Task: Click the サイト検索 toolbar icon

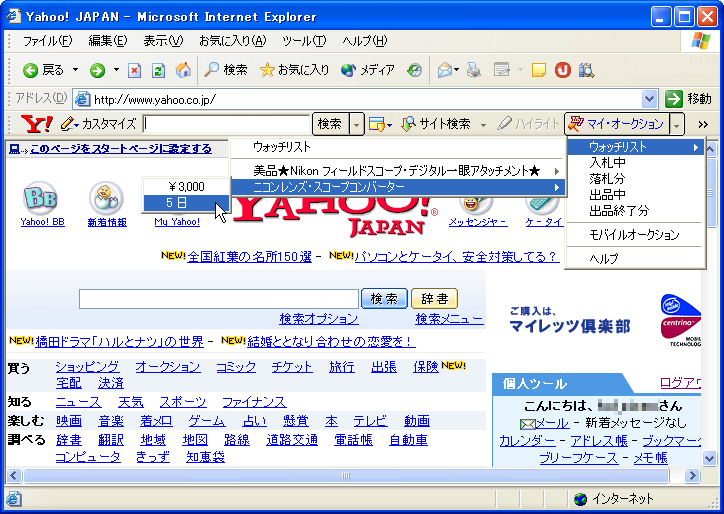Action: (408, 124)
